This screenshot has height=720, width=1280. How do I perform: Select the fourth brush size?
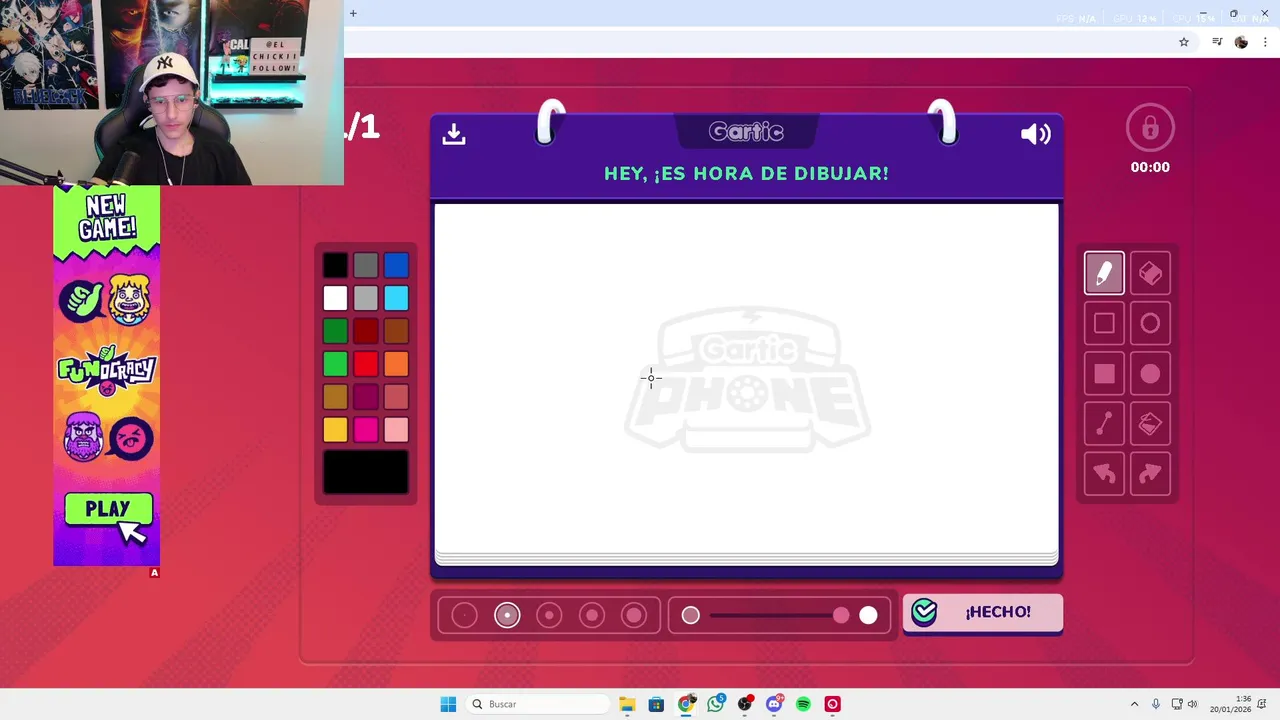pyautogui.click(x=592, y=615)
